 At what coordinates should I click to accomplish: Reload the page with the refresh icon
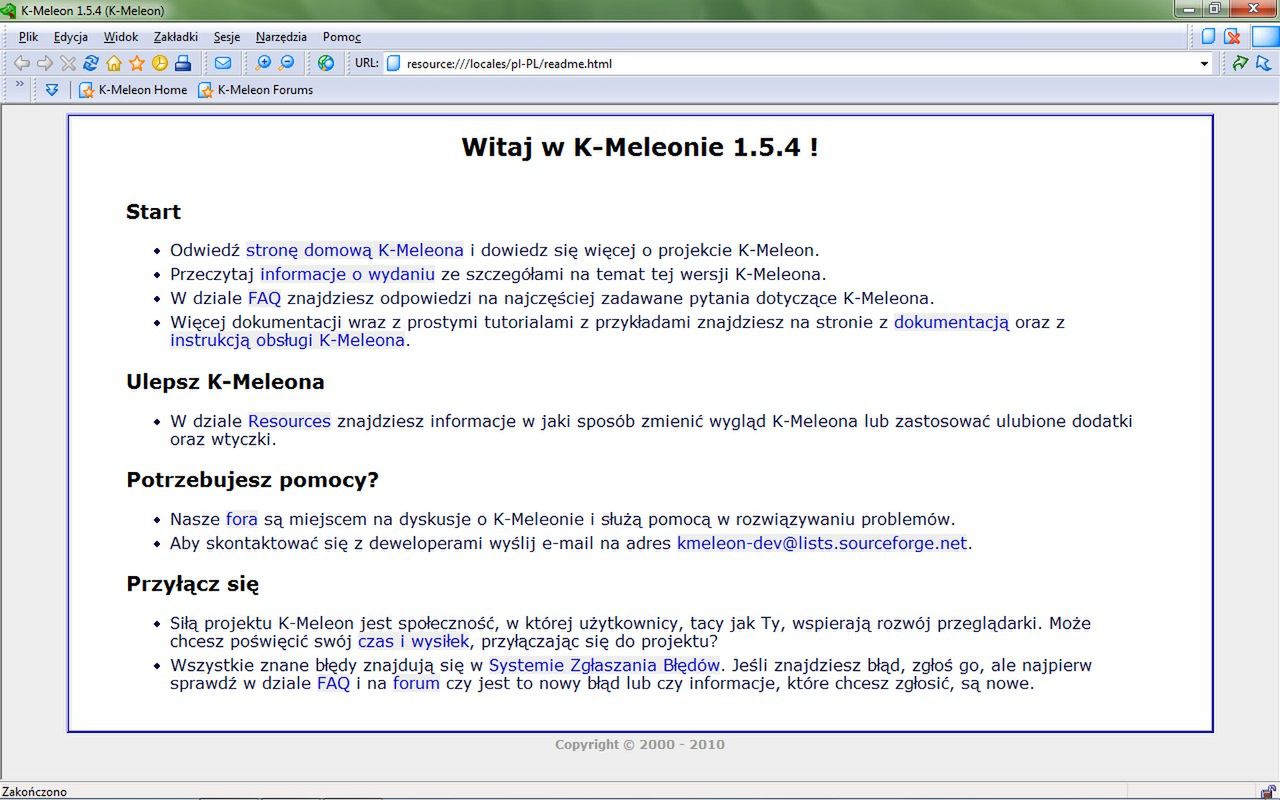point(90,63)
